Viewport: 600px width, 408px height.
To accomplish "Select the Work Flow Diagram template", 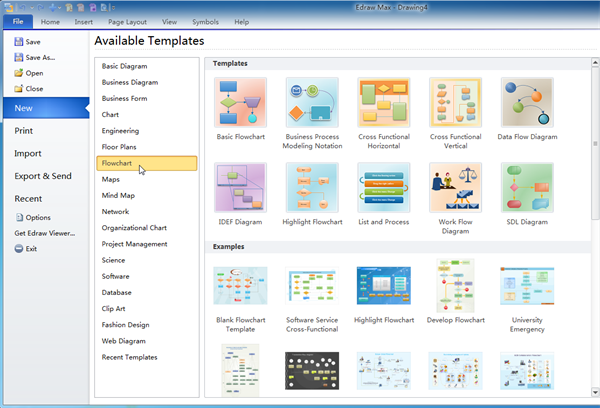I will pos(455,188).
